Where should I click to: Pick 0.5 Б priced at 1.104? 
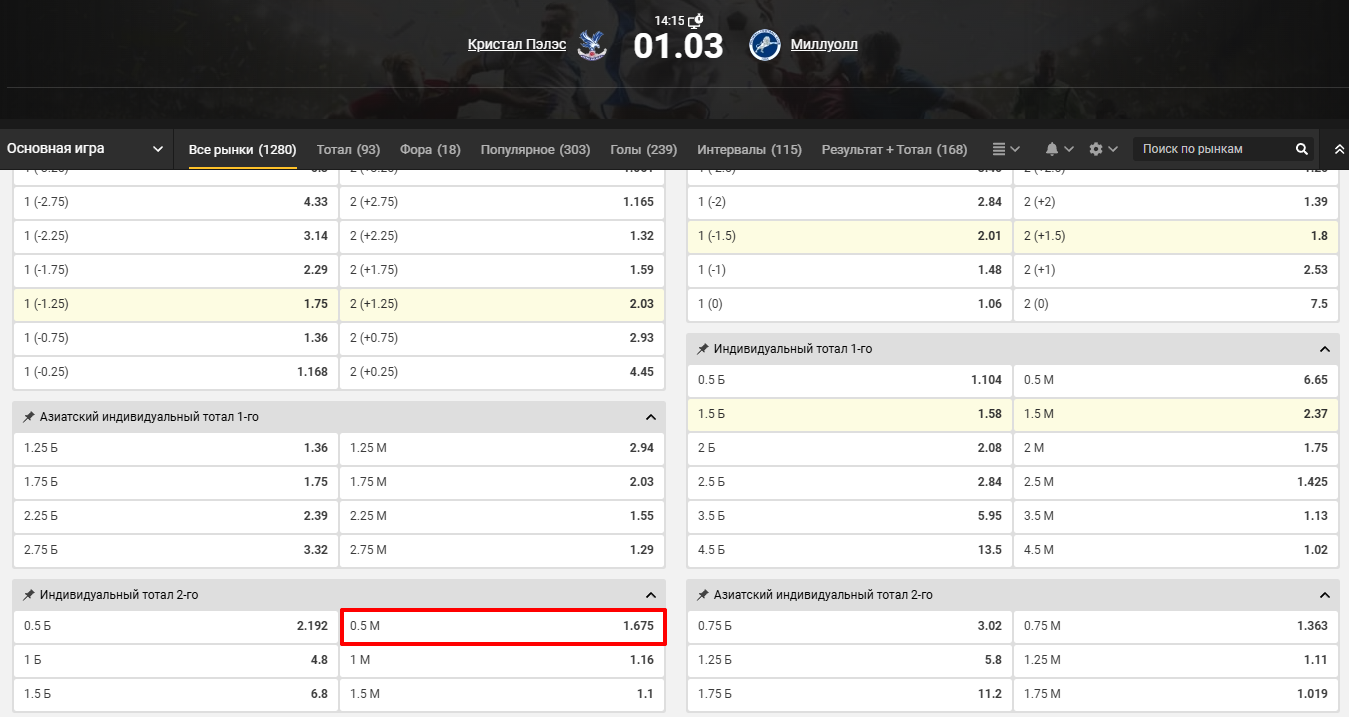tap(850, 380)
